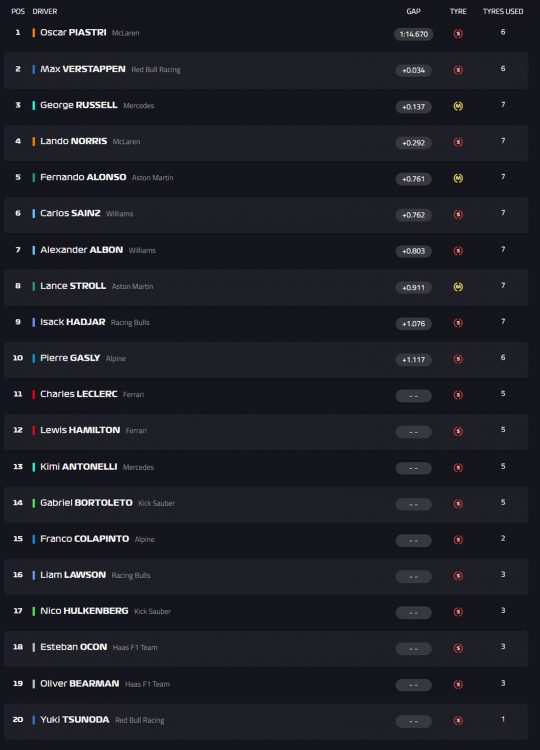Viewport: 540px width, 750px height.
Task: Click Lando Norris's soft tyre icon
Action: (x=458, y=143)
